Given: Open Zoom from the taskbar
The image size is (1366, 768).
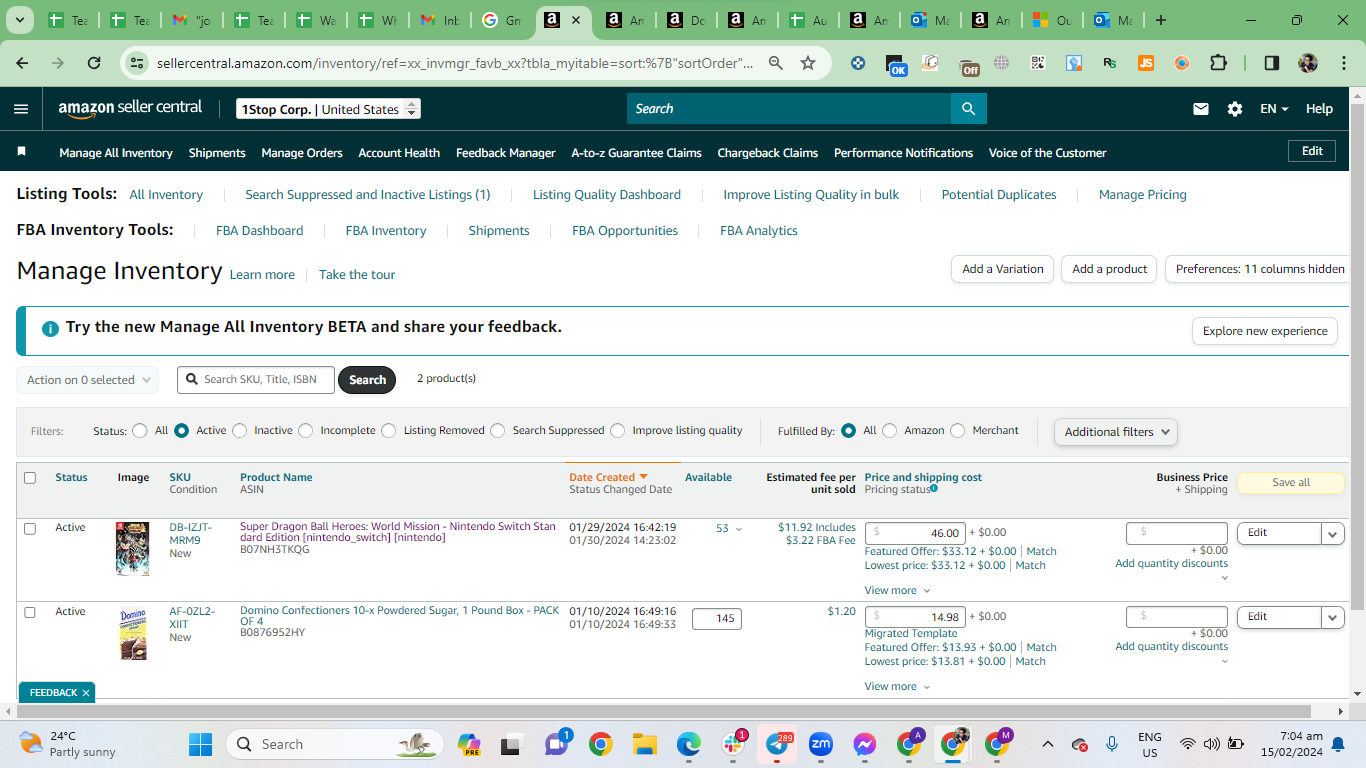Looking at the screenshot, I should [x=821, y=744].
